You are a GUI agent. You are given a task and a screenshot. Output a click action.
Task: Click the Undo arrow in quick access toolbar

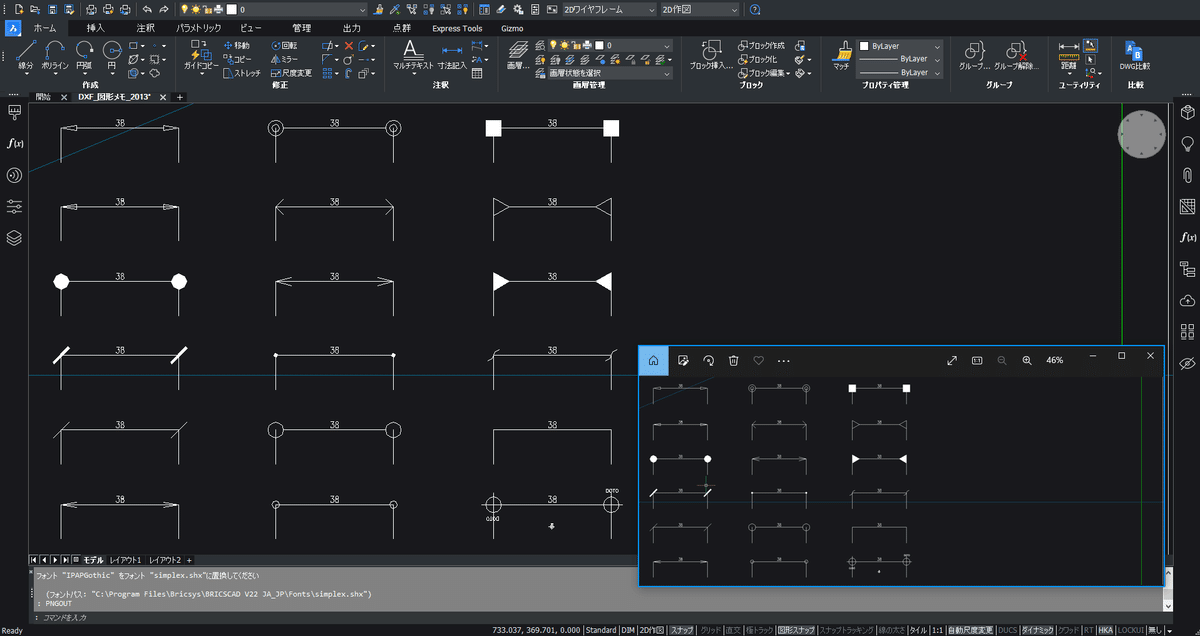[148, 9]
